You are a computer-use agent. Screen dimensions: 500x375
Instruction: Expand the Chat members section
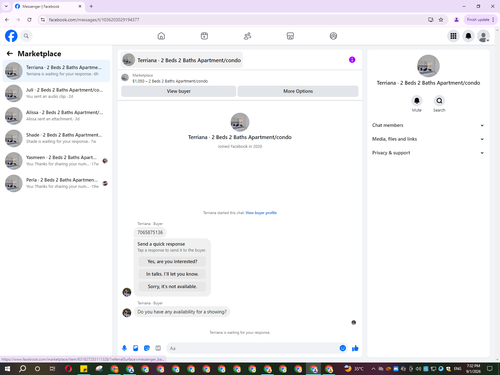[428, 125]
